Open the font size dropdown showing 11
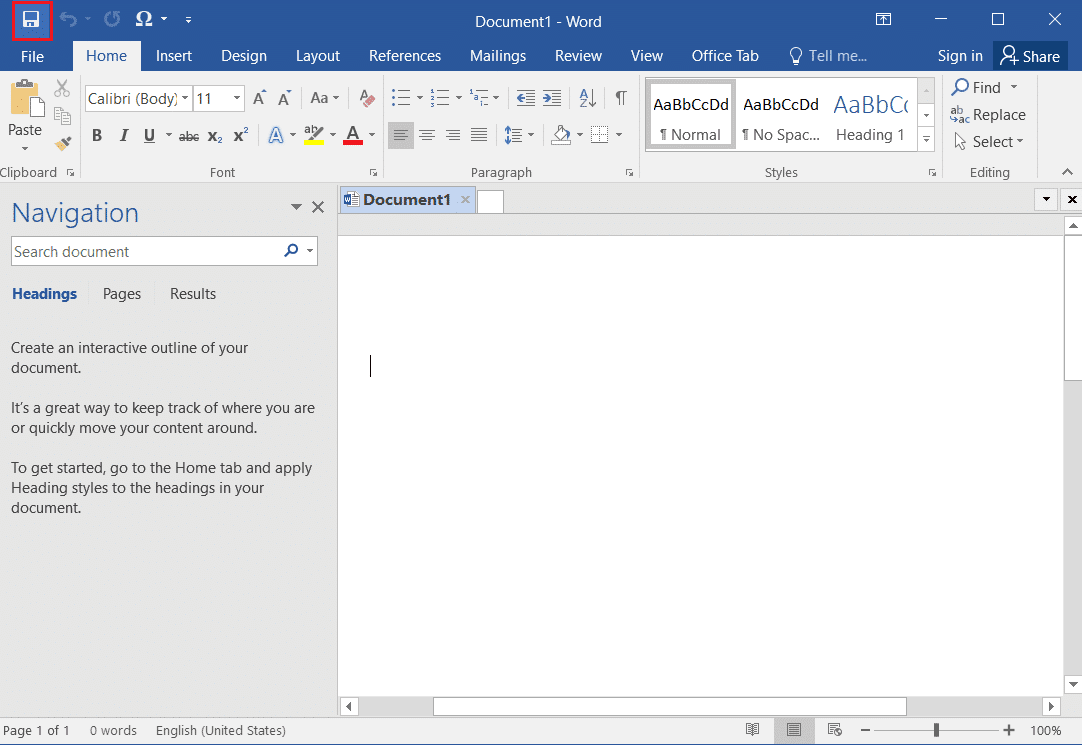 [x=237, y=99]
